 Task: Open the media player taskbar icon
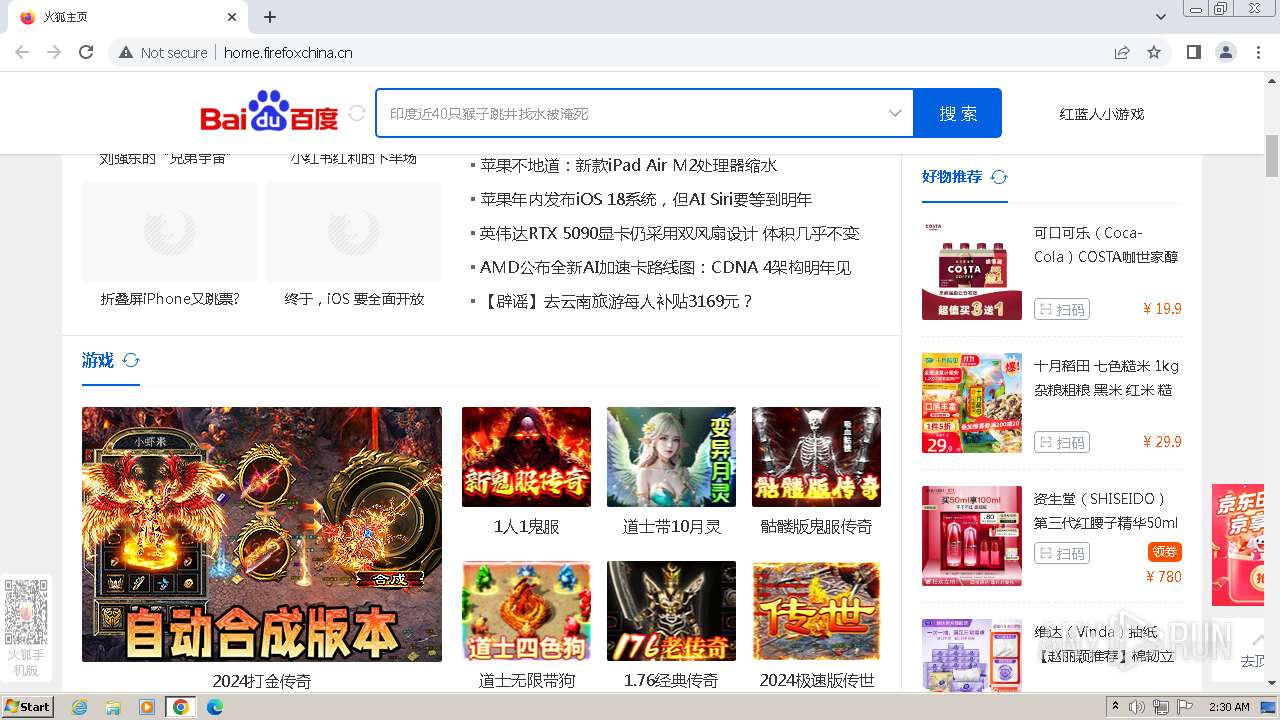coord(147,707)
